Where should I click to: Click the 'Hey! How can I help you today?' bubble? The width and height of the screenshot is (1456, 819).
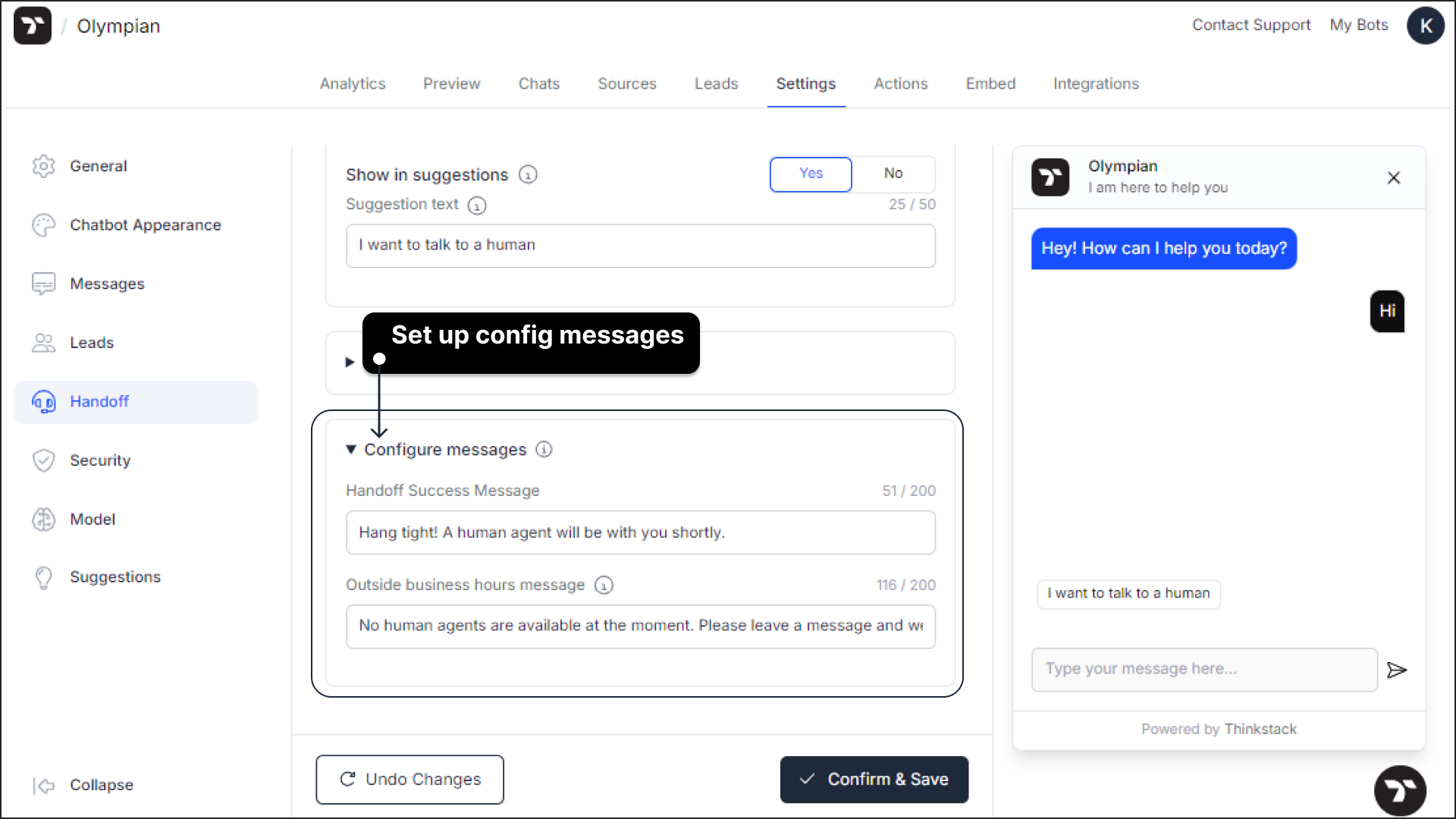click(x=1164, y=249)
